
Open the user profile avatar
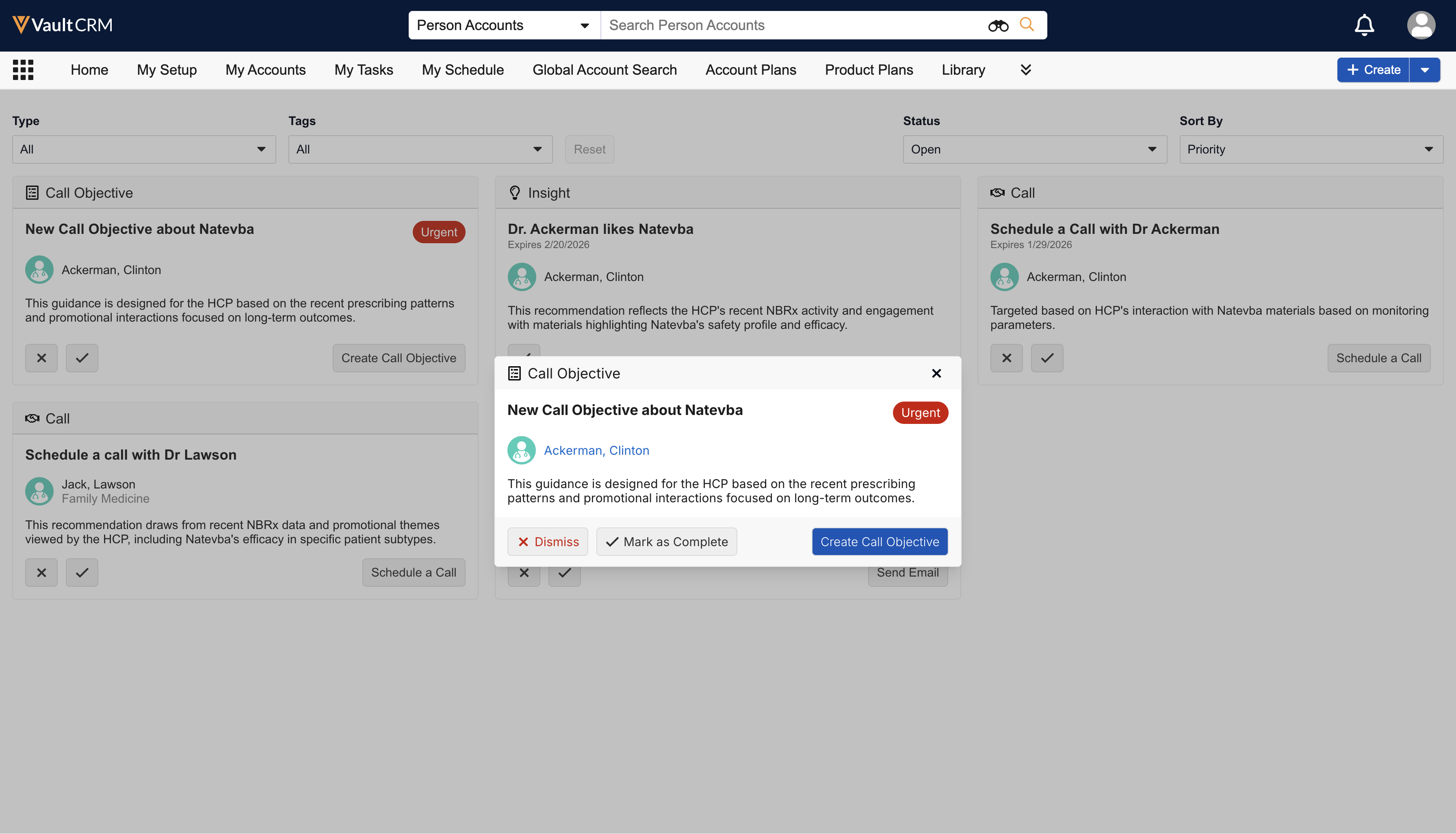click(x=1421, y=25)
